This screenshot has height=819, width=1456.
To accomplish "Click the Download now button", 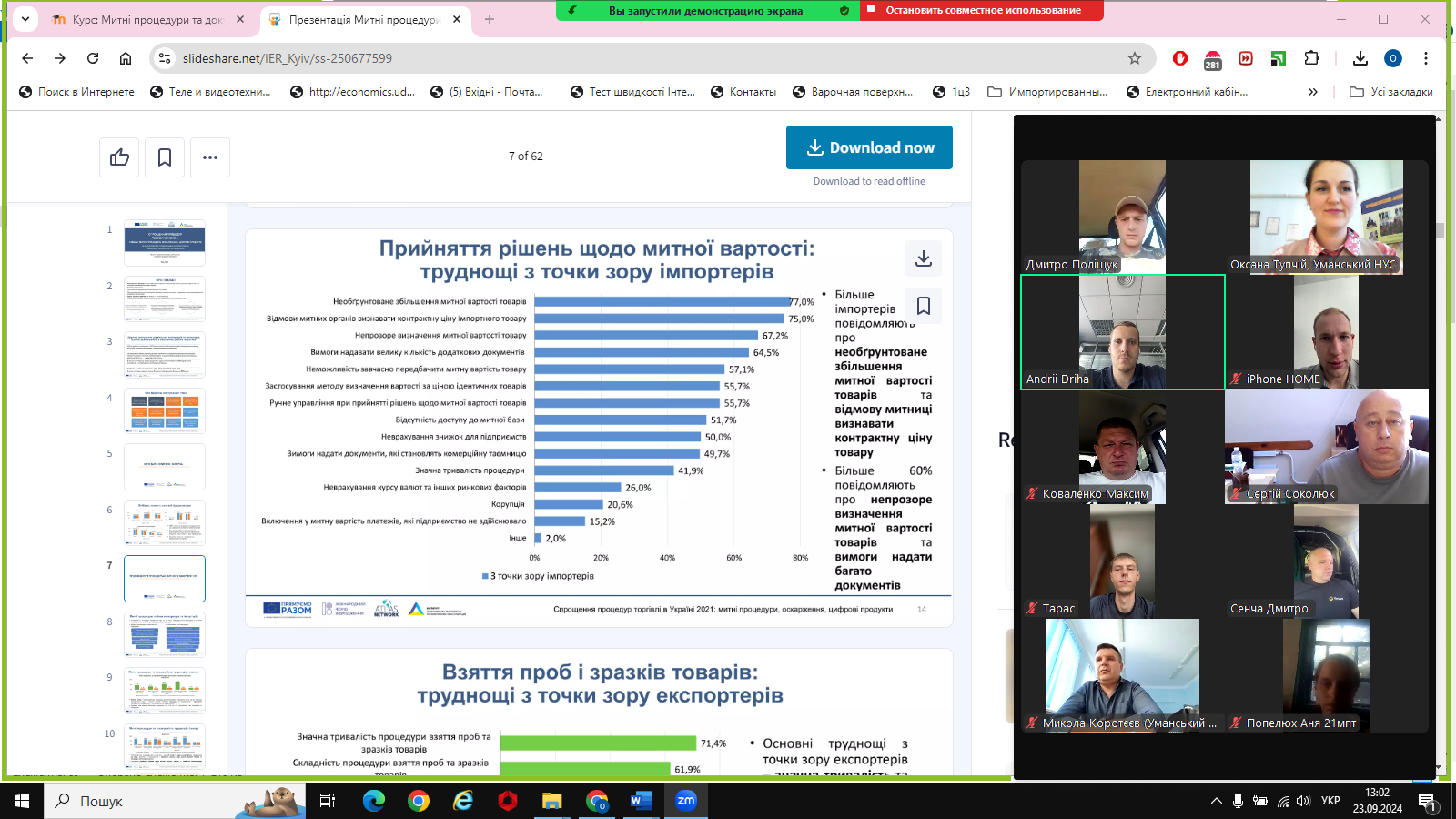I will [869, 147].
